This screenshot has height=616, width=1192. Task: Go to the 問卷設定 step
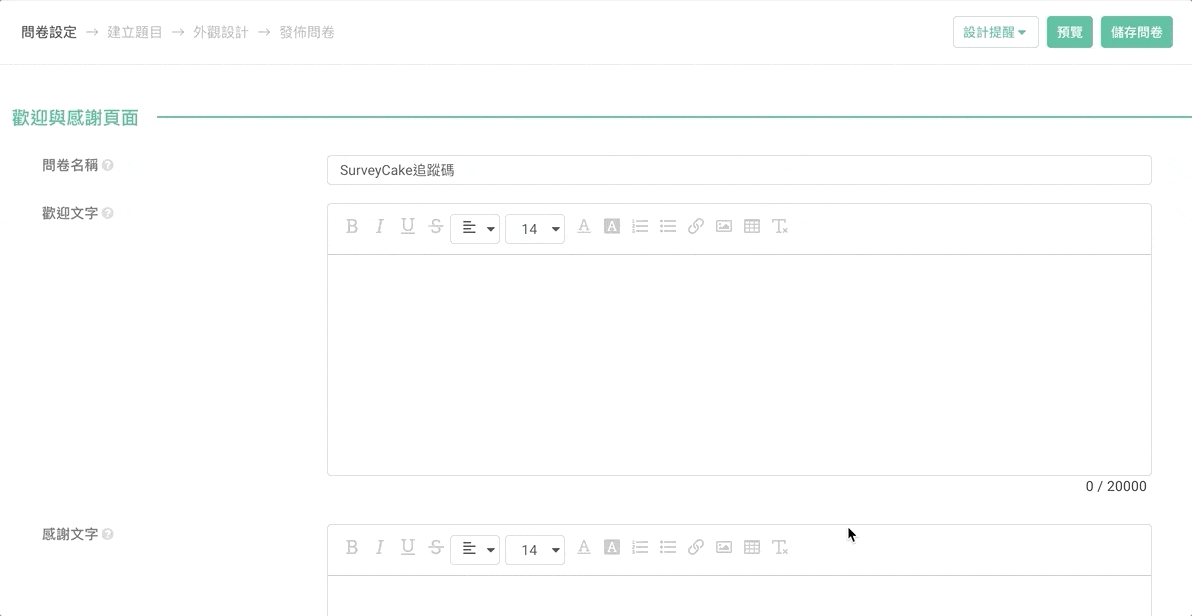pos(49,33)
